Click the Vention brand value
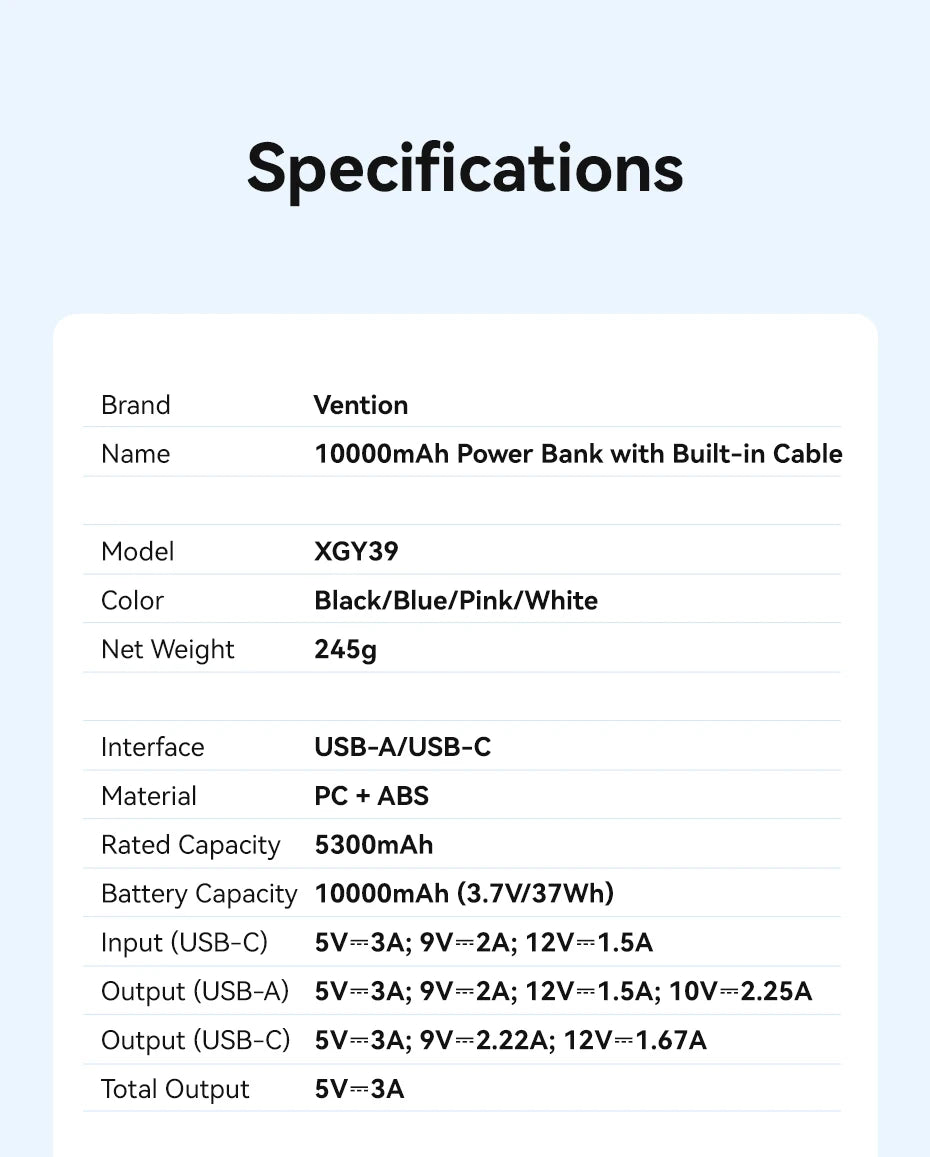This screenshot has width=930, height=1157. [361, 405]
